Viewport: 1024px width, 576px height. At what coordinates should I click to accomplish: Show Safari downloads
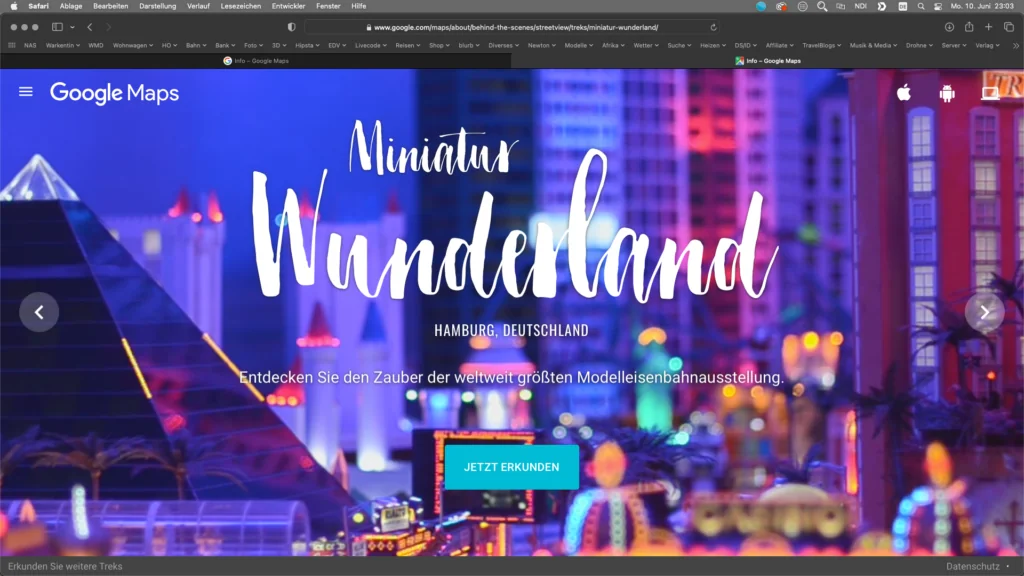(x=949, y=27)
